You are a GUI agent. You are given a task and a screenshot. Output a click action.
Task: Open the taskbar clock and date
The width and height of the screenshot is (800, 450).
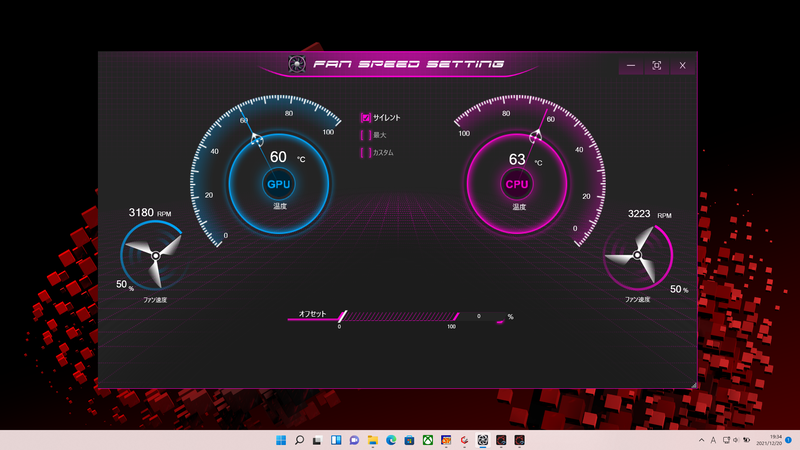pyautogui.click(x=769, y=440)
